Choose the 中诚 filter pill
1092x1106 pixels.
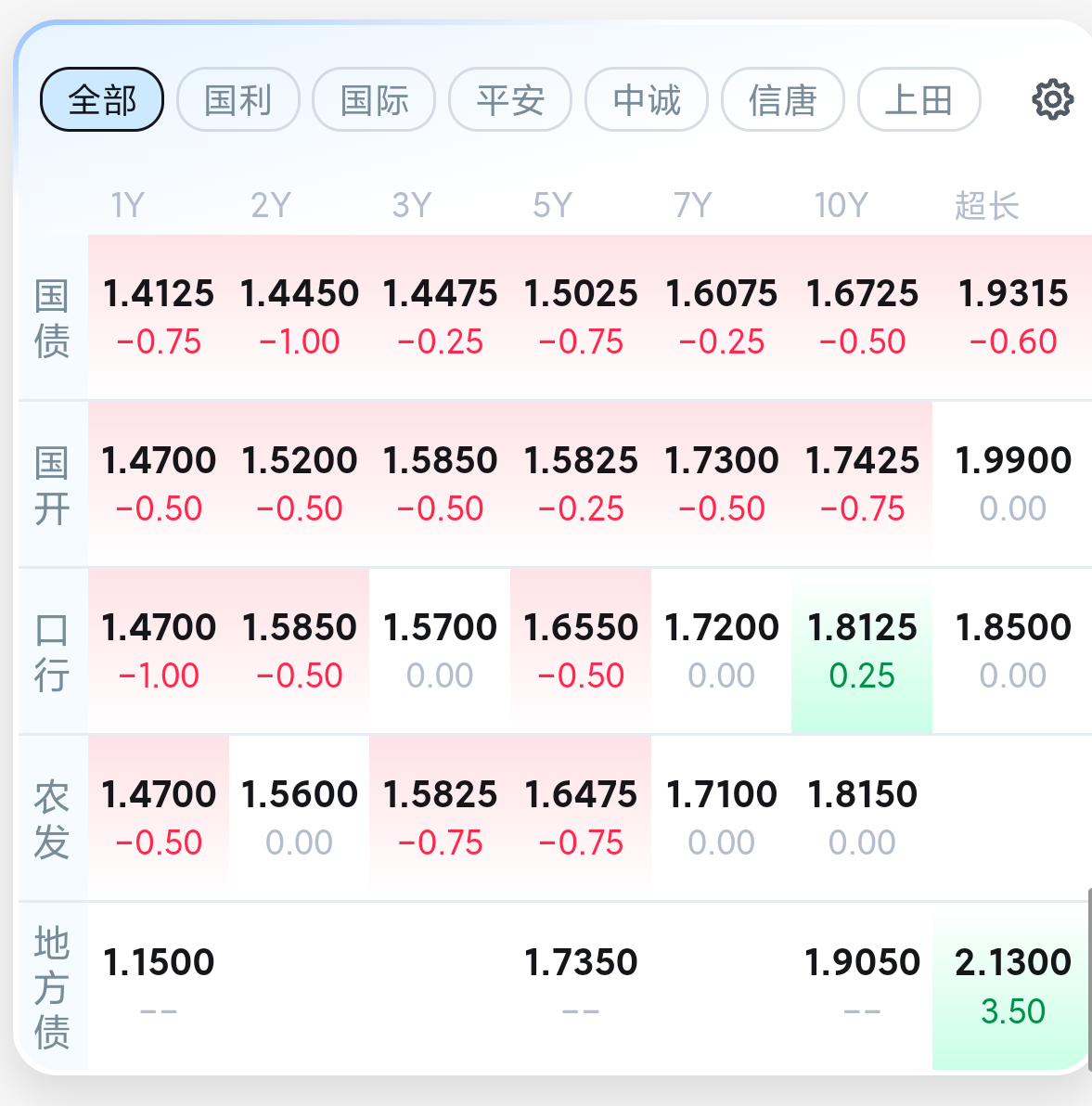(647, 99)
